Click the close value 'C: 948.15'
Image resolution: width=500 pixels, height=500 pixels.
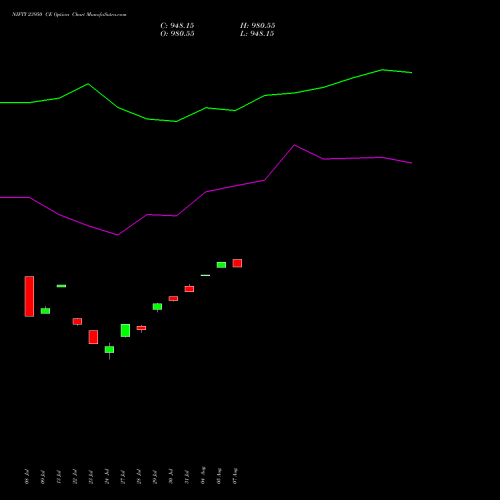177,26
